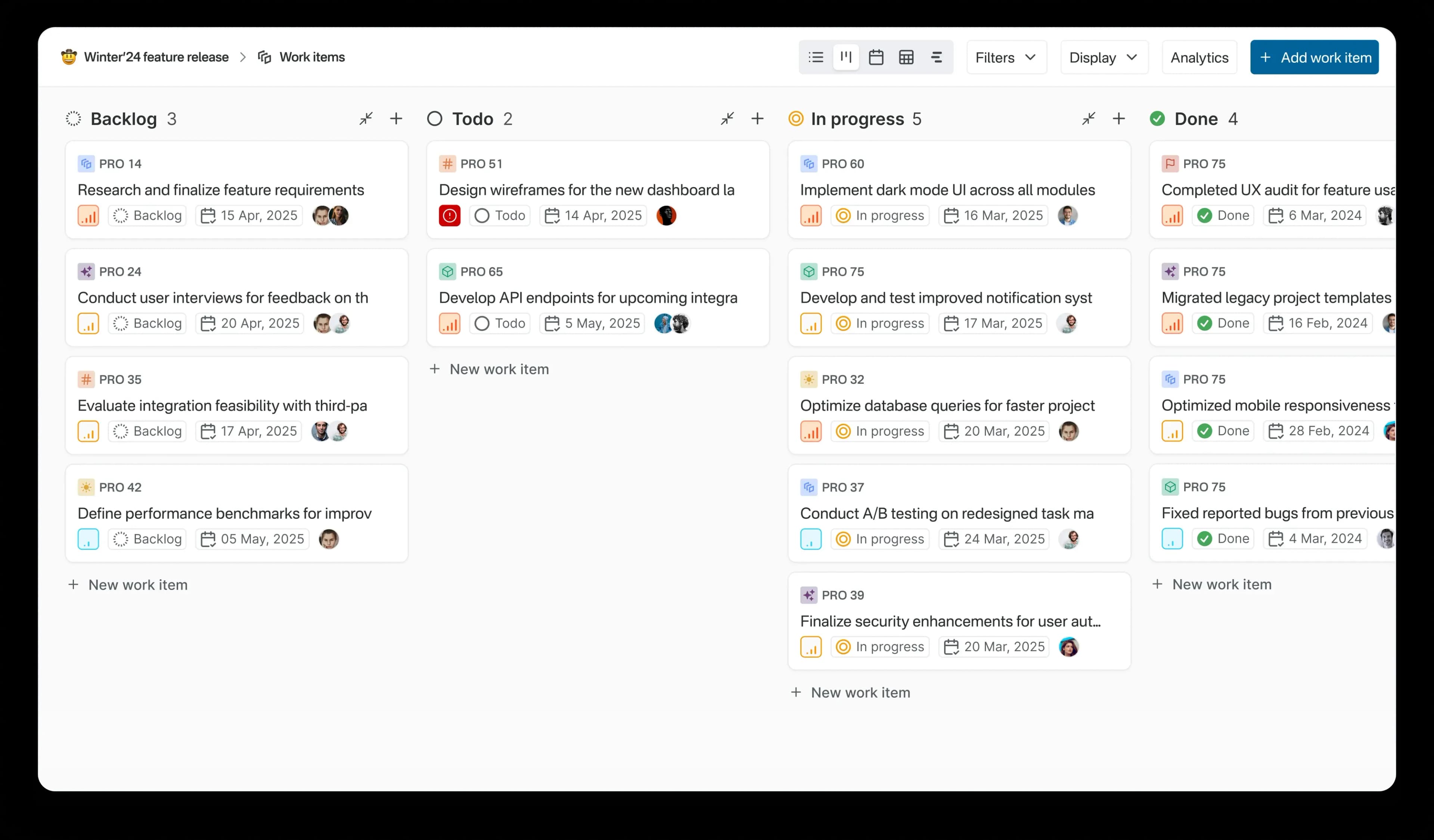This screenshot has width=1434, height=840.
Task: Select the calendar layout icon
Action: (x=876, y=57)
